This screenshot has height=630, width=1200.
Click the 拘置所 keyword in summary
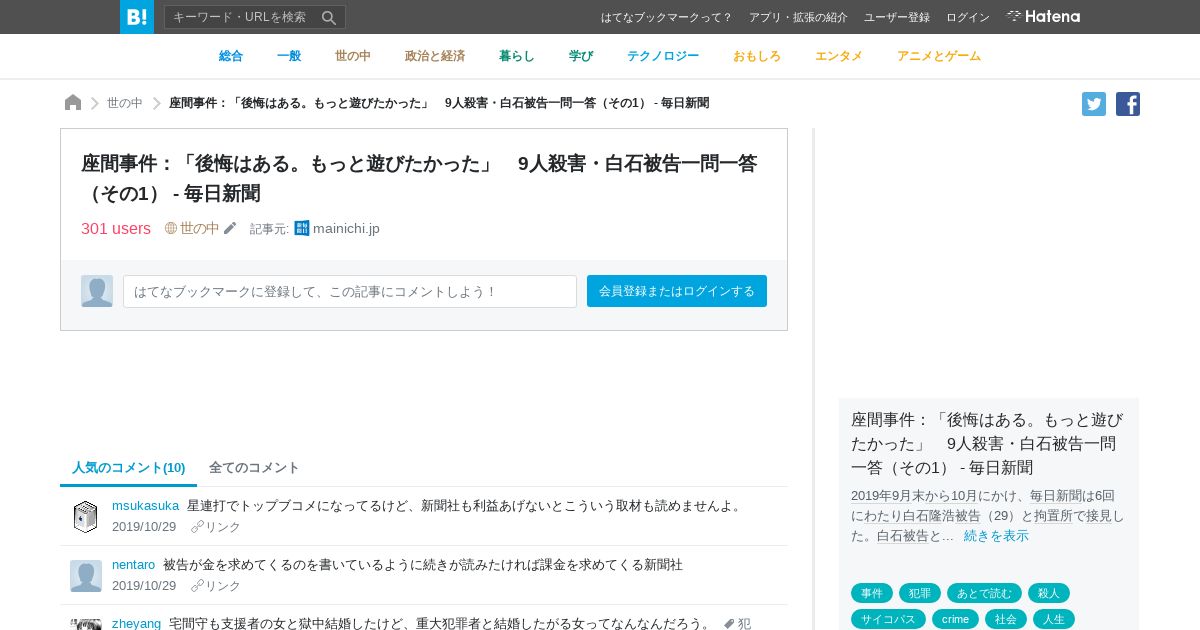(x=1053, y=515)
